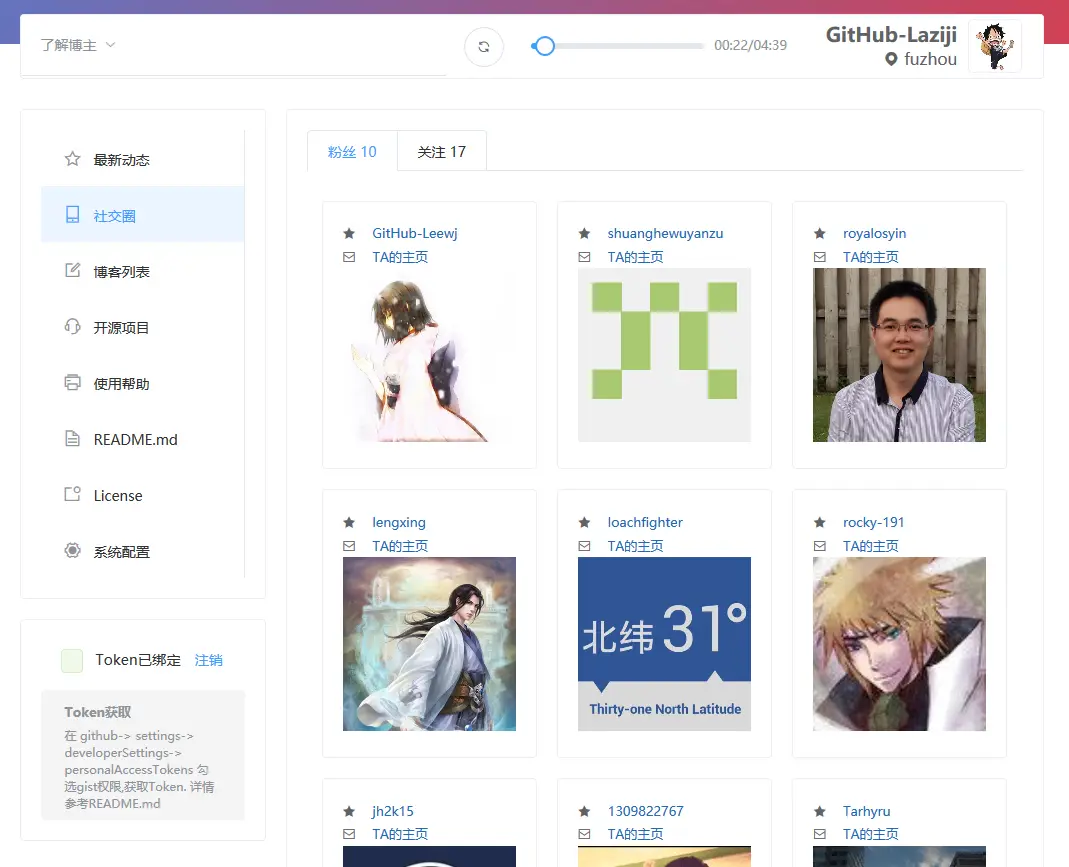Click the star icon next to rocky-191

[x=819, y=523]
